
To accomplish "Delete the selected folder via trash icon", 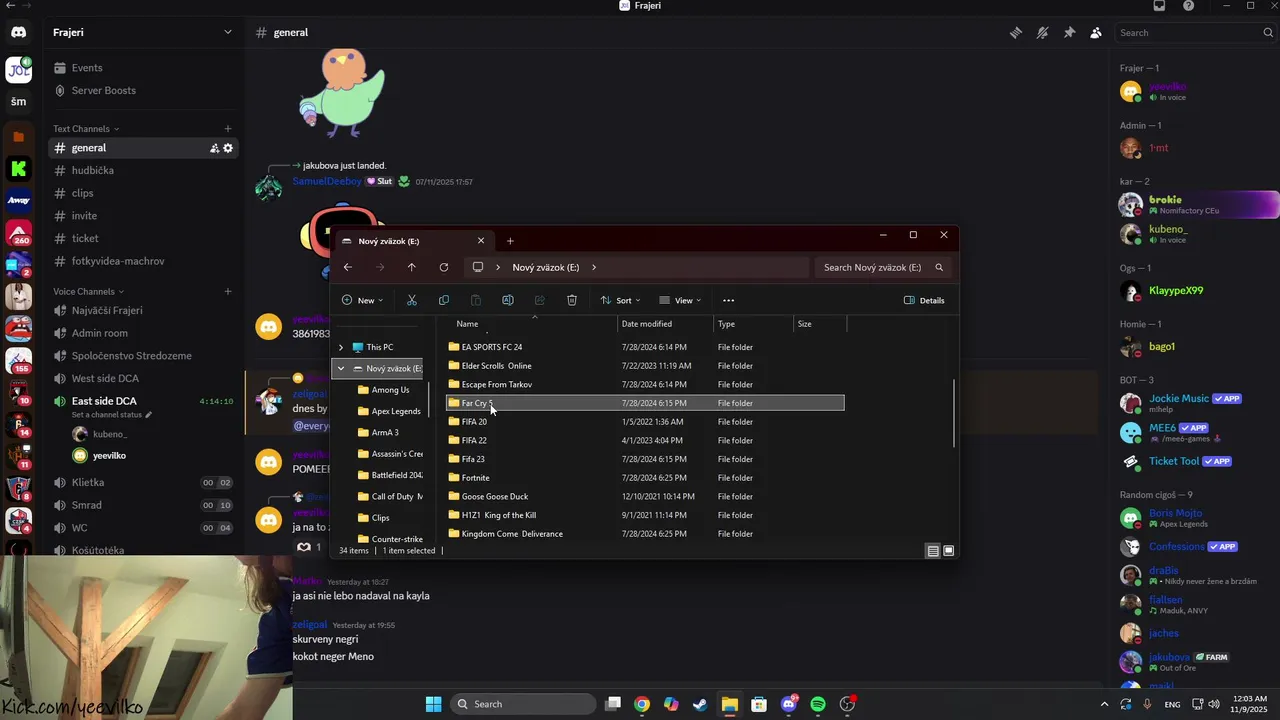I will (x=572, y=300).
